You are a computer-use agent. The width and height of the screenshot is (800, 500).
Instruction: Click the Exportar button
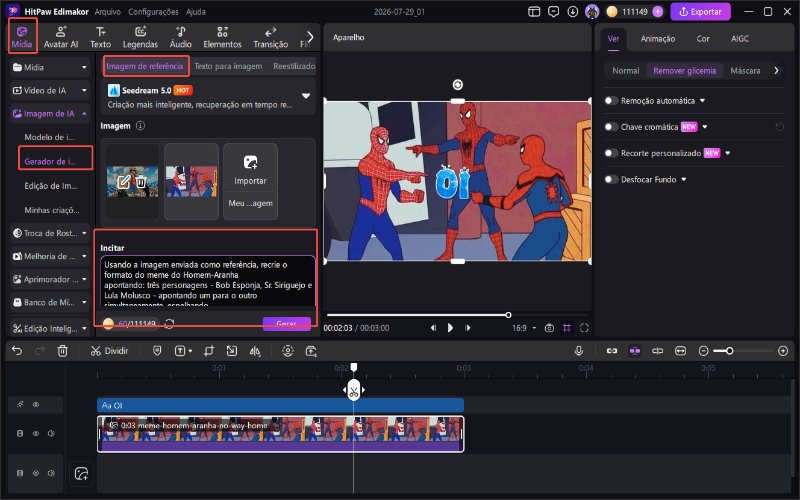pyautogui.click(x=701, y=12)
